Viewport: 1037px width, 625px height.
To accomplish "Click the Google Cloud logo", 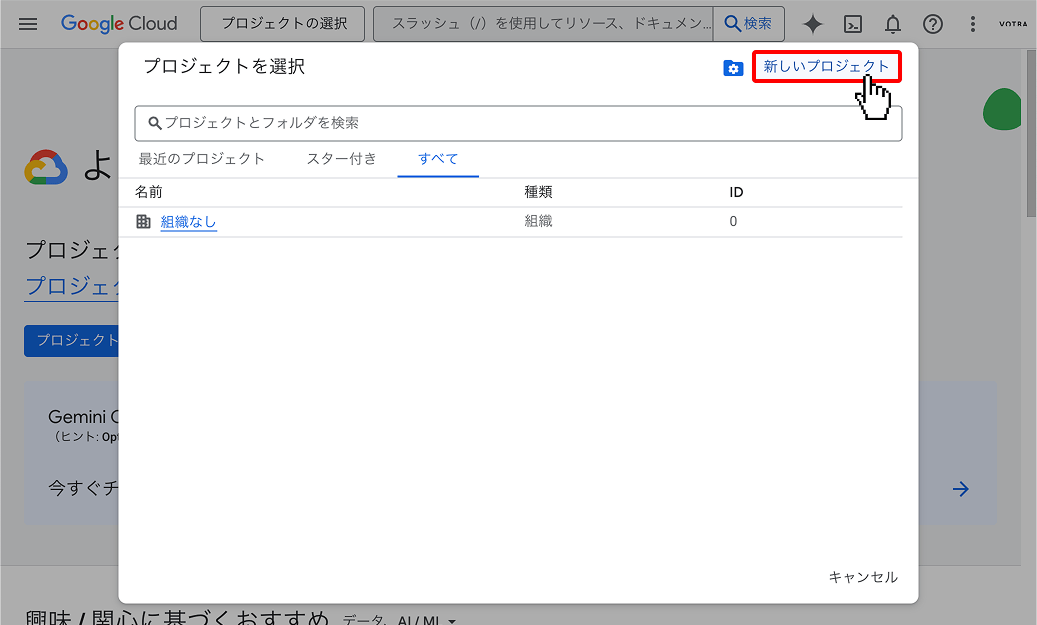I will (119, 24).
